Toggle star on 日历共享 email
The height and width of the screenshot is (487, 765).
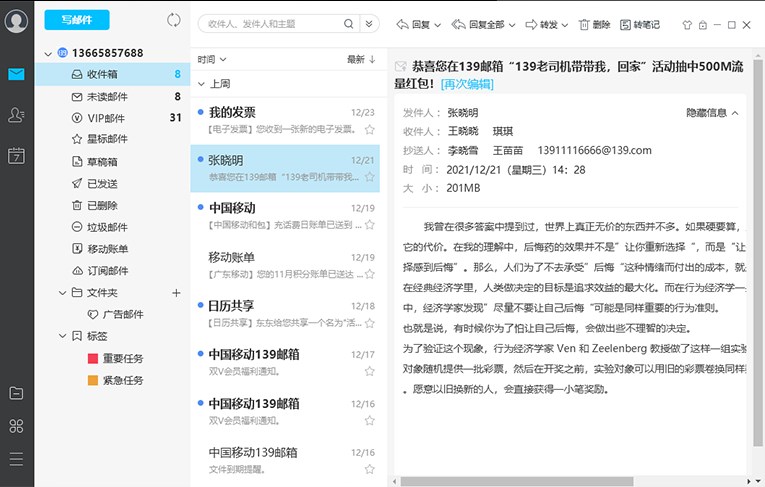tap(369, 323)
